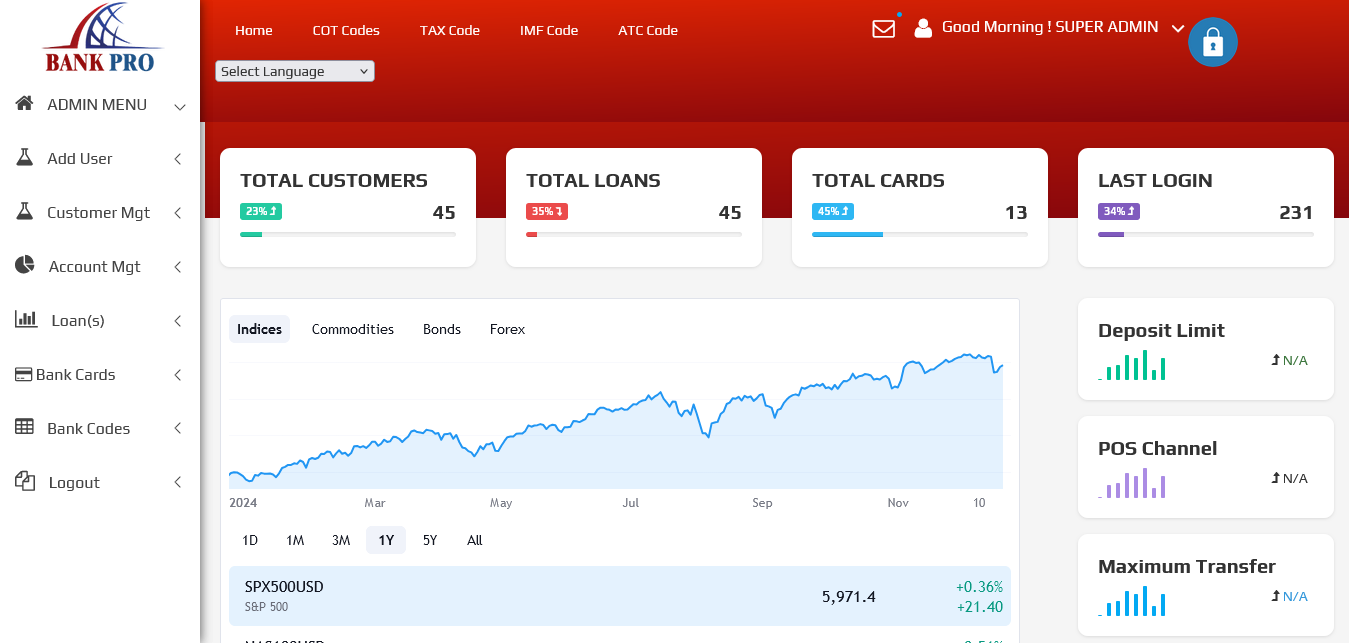Click the blue lock icon button

pyautogui.click(x=1212, y=43)
